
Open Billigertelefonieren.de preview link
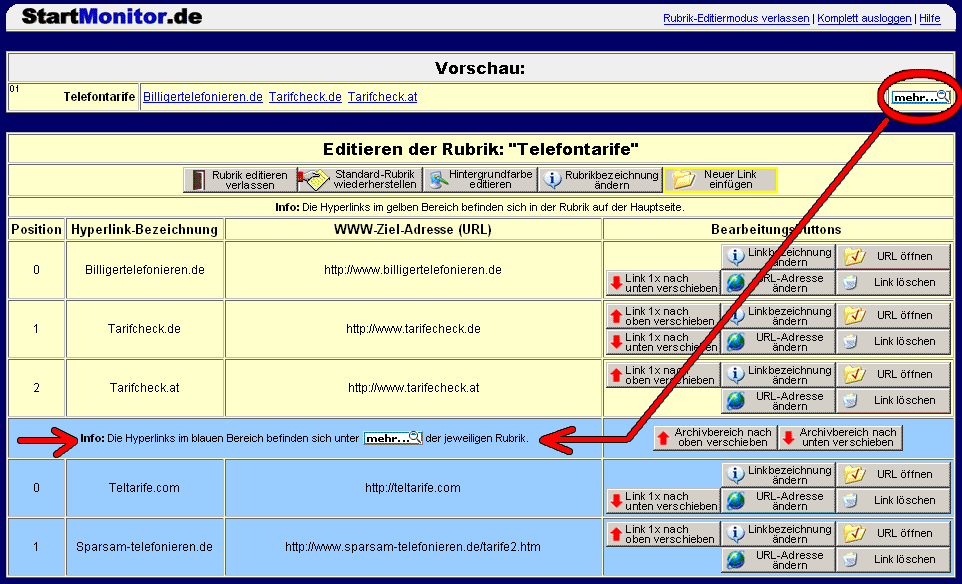pos(203,97)
